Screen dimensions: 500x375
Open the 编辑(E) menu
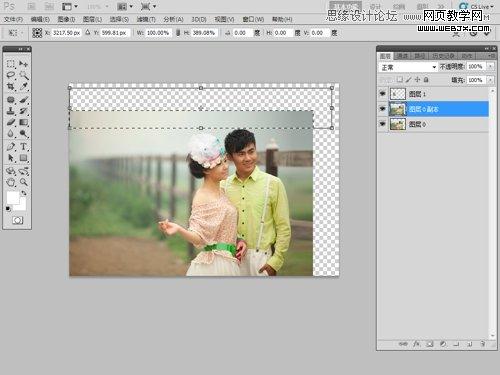[x=40, y=19]
